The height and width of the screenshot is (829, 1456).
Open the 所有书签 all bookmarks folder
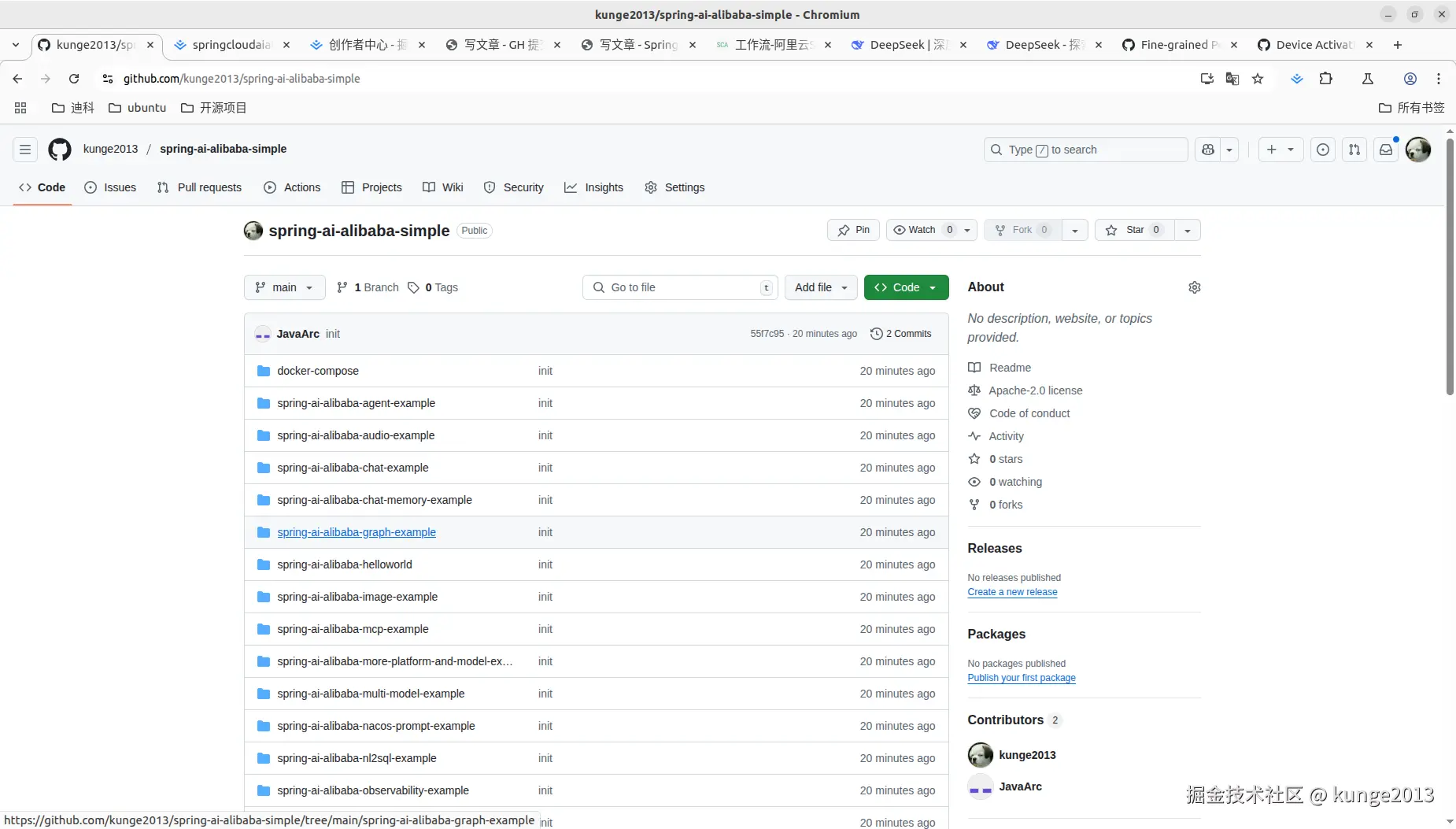tap(1412, 108)
